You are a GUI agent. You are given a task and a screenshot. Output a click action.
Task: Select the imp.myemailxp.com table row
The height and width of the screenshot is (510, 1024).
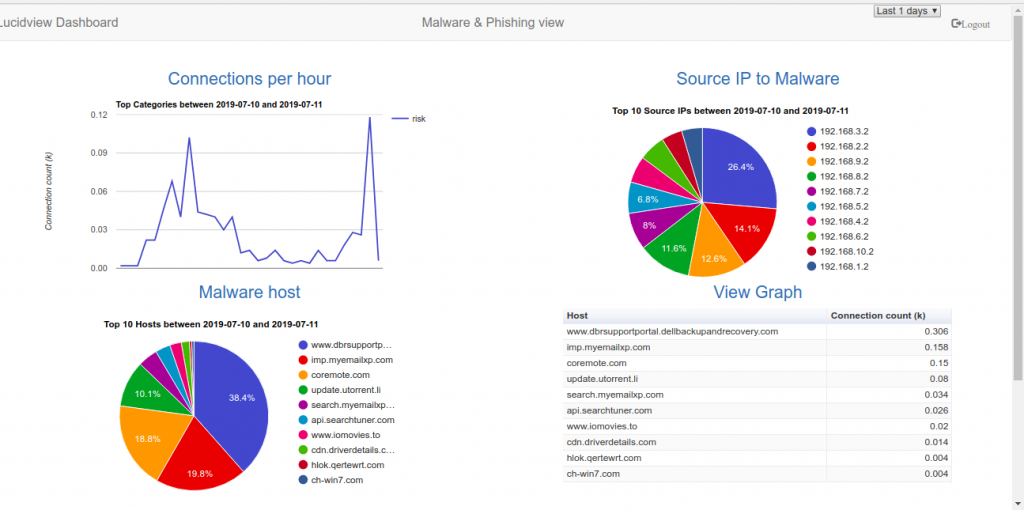(758, 347)
